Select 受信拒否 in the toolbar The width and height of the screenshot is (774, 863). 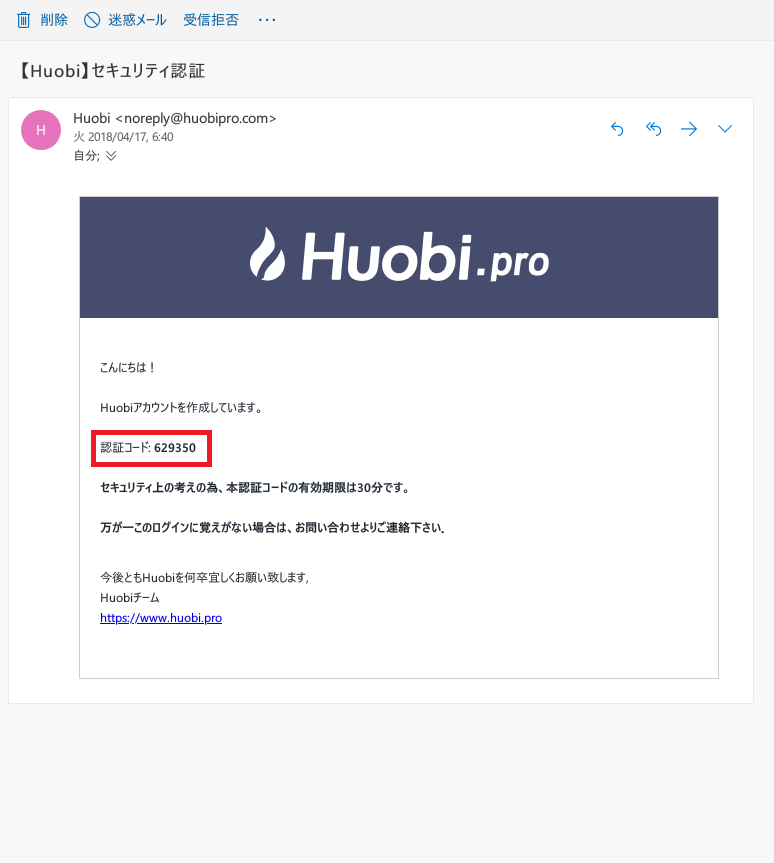pos(211,20)
